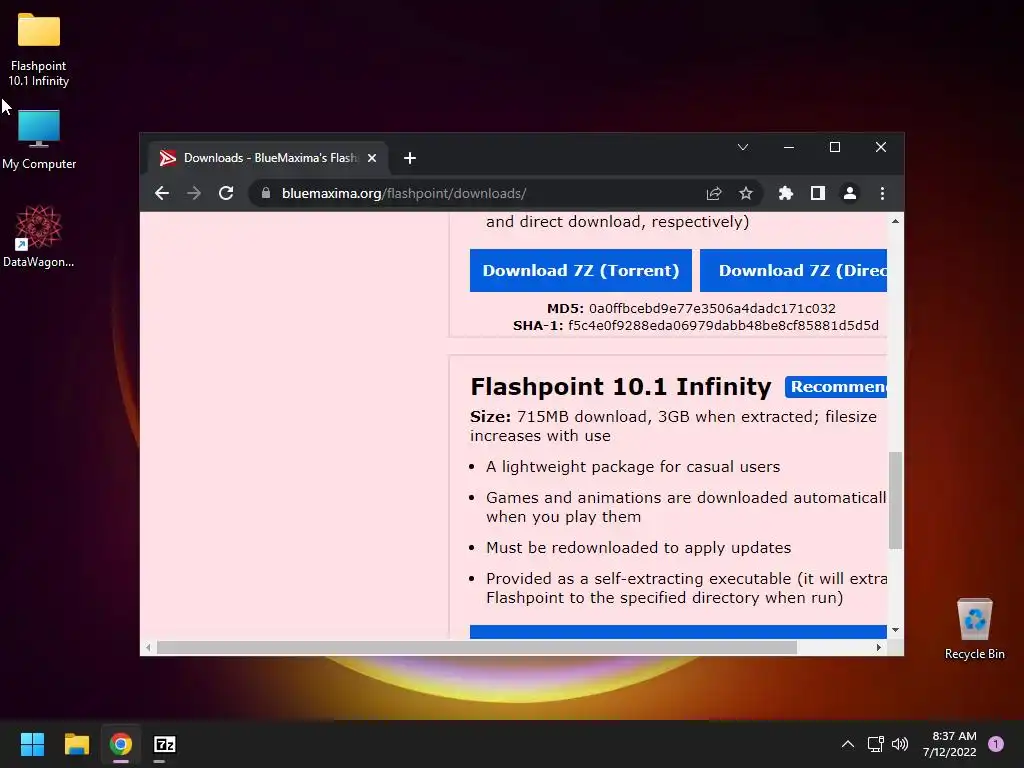The height and width of the screenshot is (768, 1024).
Task: Minimize the Chrome window
Action: [789, 147]
